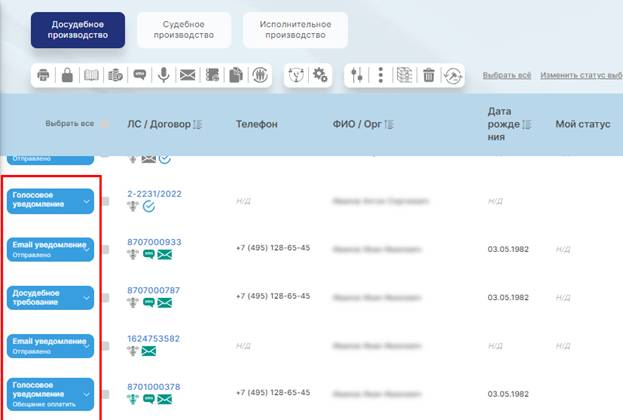Click the microphone voice notification icon
This screenshot has height=420, width=623.
click(x=163, y=75)
